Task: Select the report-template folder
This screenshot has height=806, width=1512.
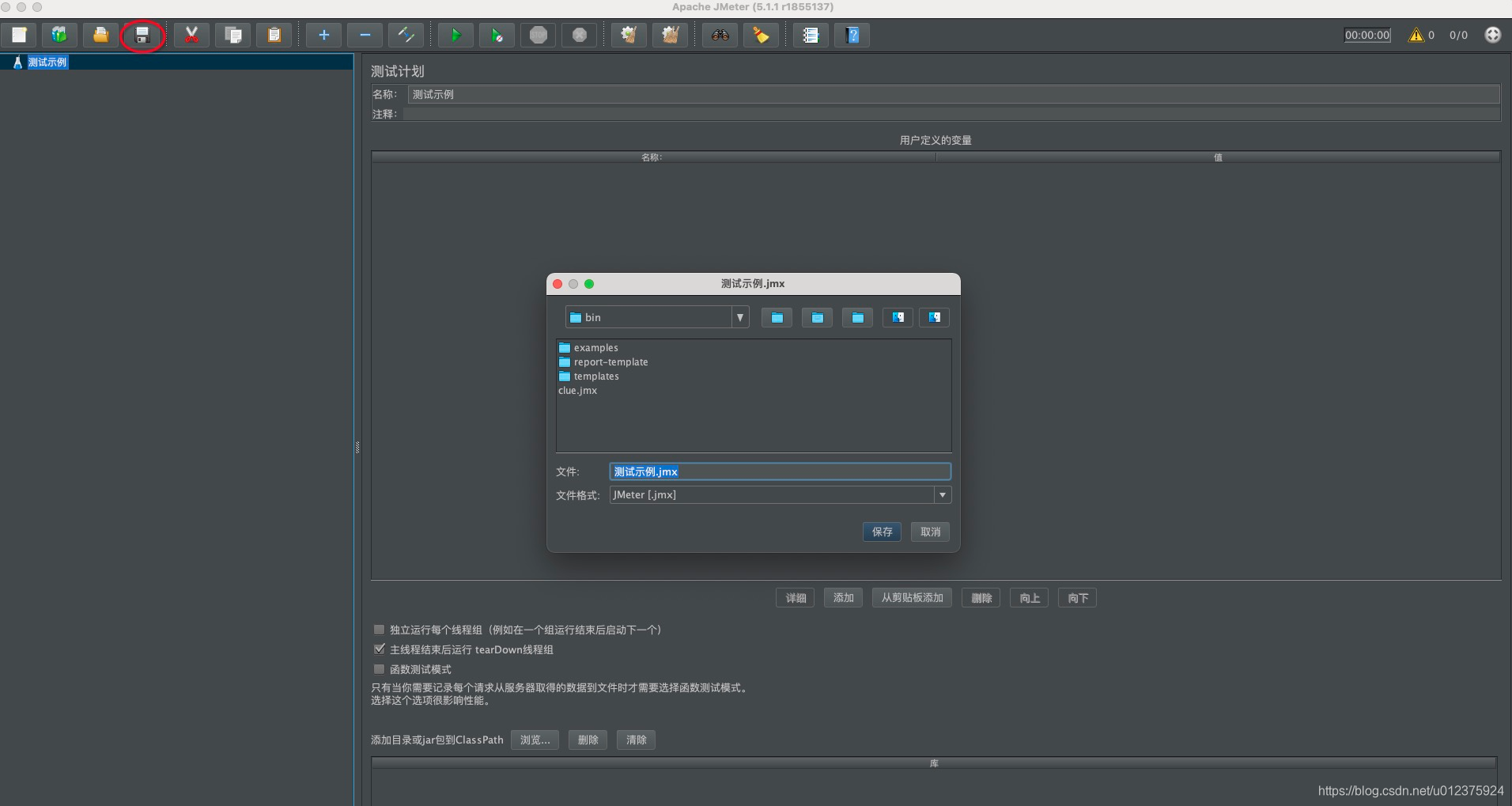Action: point(603,362)
